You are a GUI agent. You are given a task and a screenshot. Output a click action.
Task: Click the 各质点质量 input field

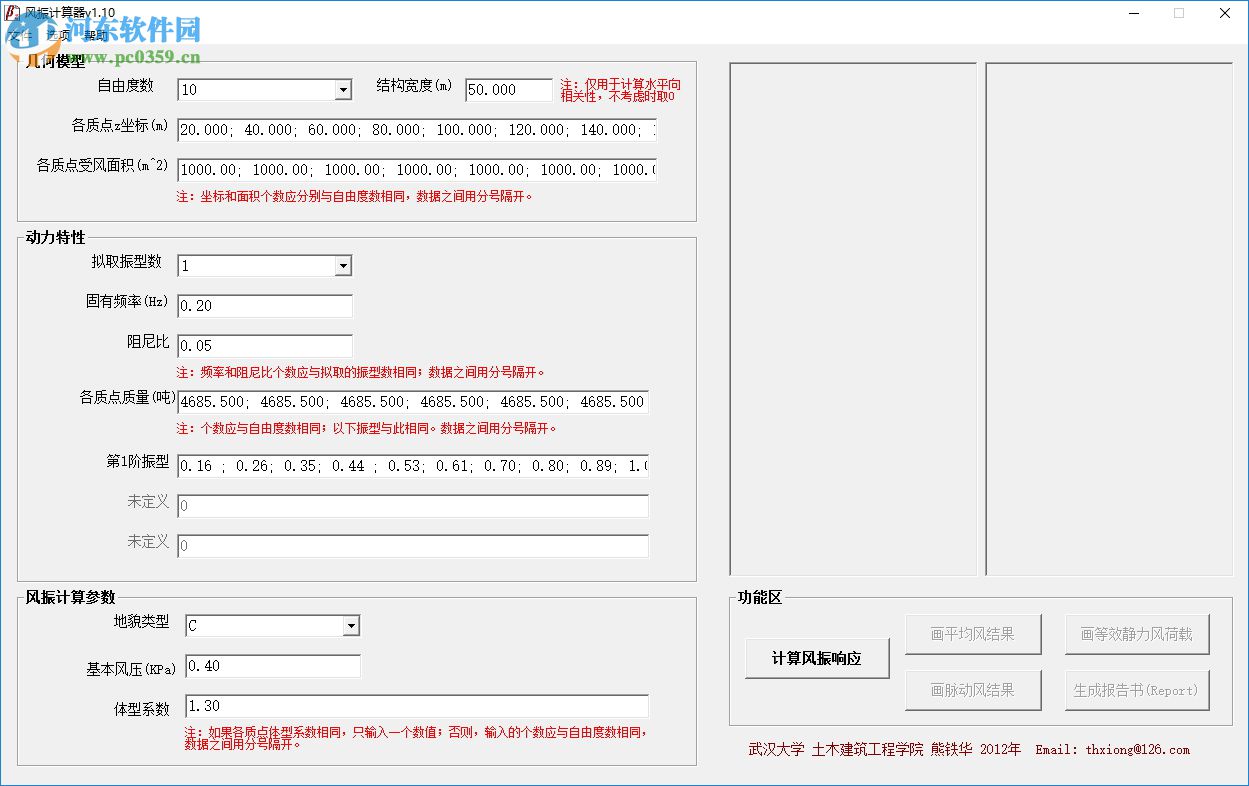click(412, 402)
